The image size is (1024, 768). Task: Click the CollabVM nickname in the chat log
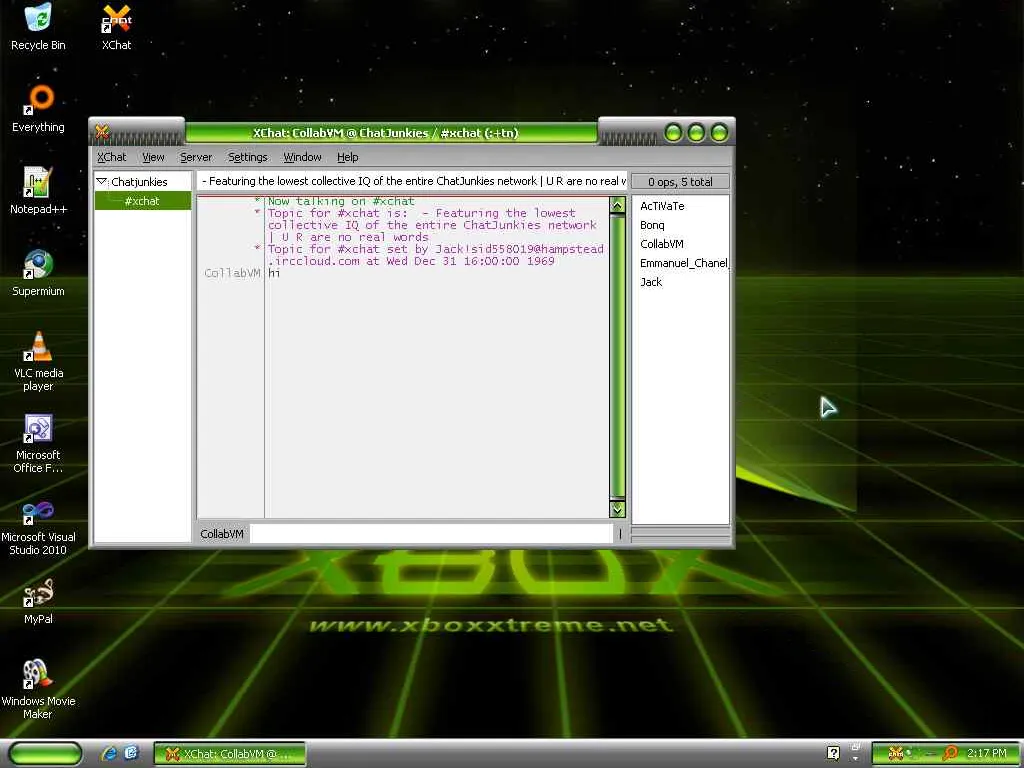(232, 273)
